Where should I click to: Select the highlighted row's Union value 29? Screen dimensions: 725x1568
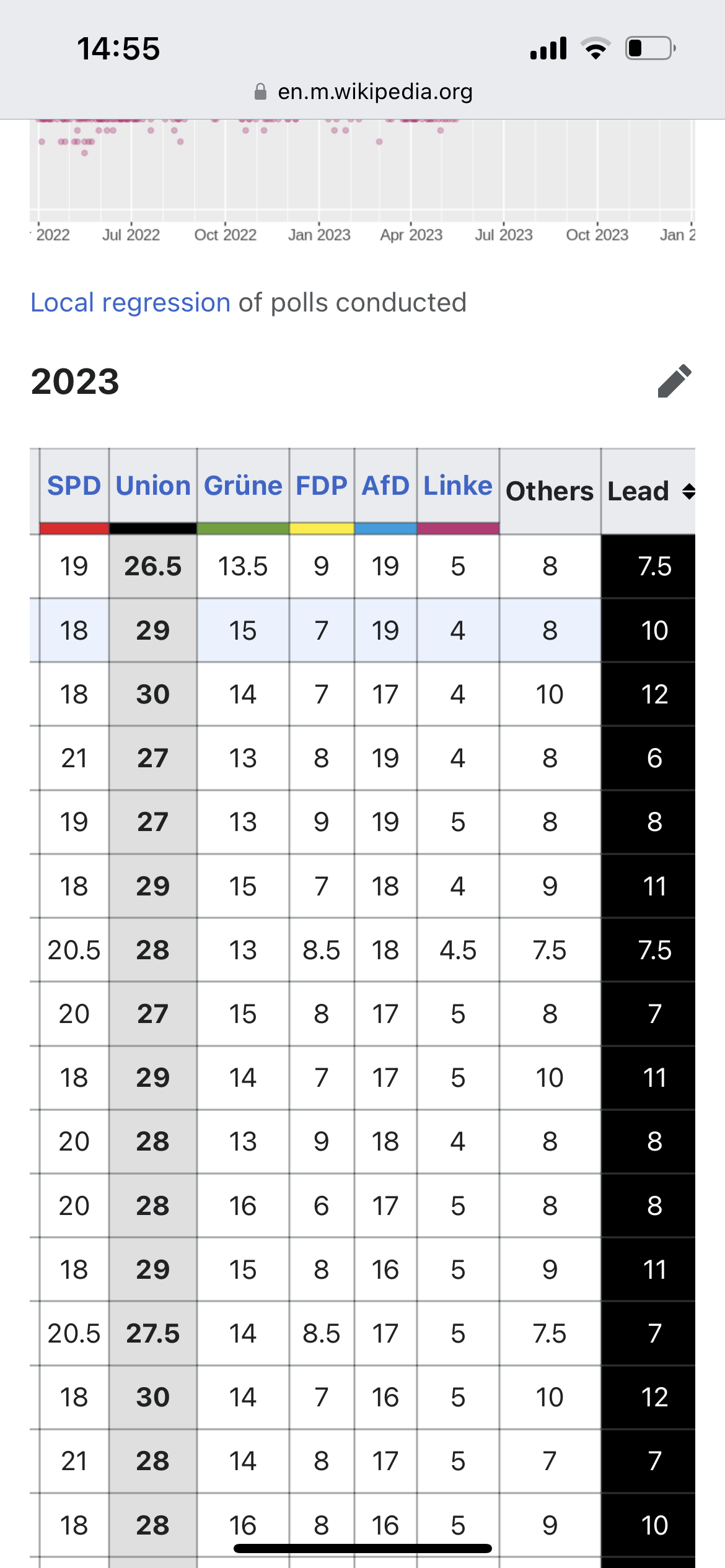pyautogui.click(x=153, y=630)
